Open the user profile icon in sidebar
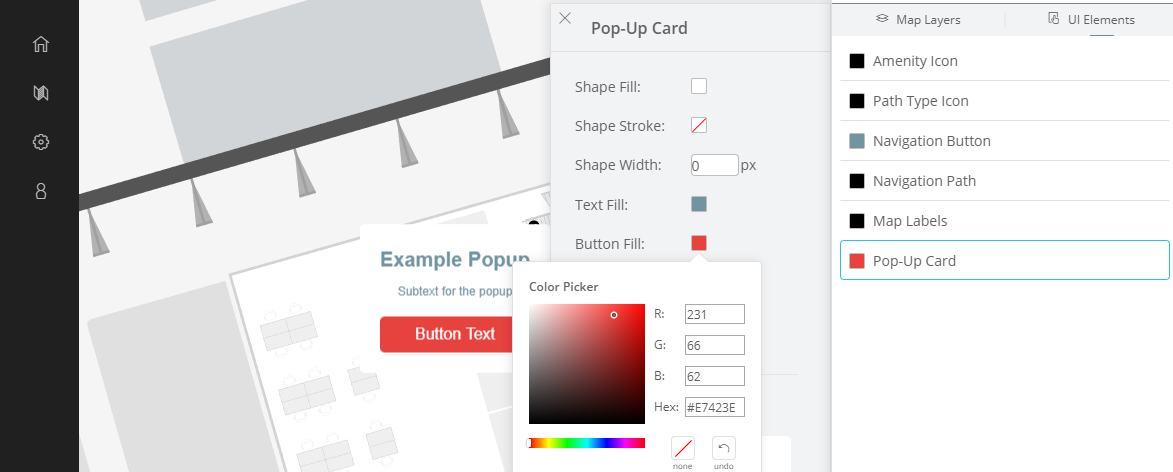Image resolution: width=1173 pixels, height=472 pixels. [41, 191]
